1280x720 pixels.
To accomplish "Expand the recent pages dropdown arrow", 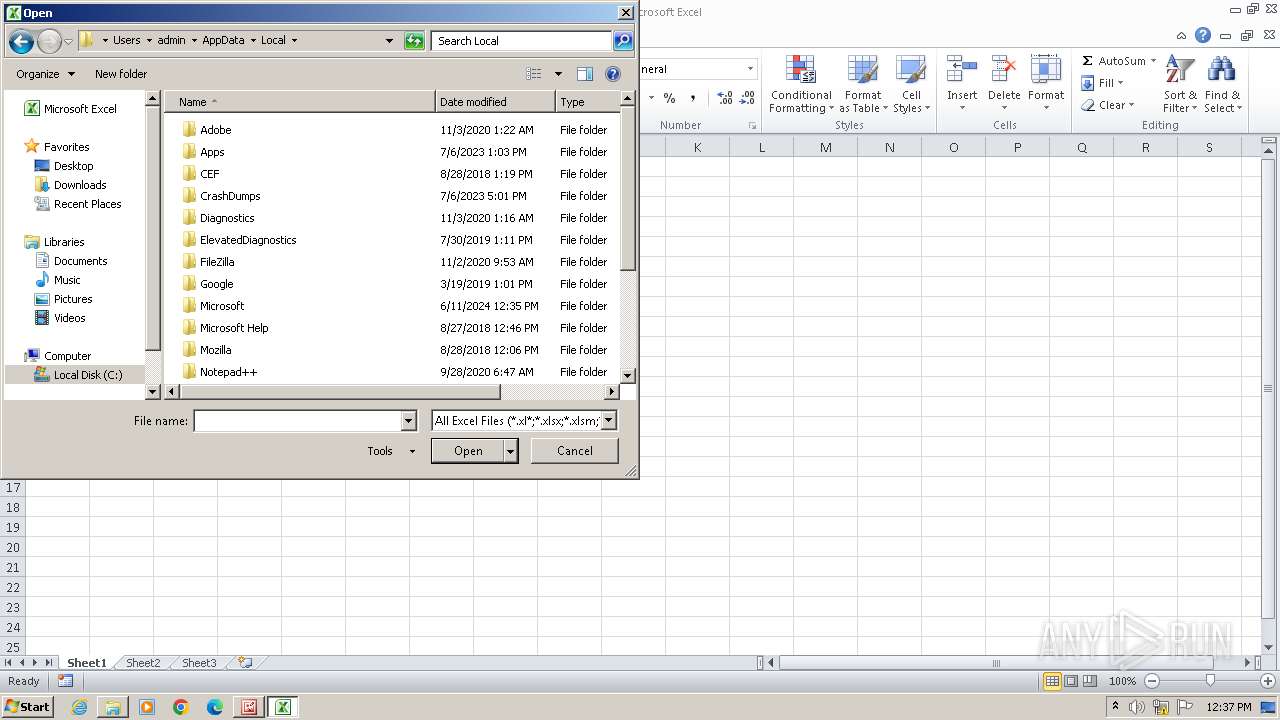I will point(68,41).
